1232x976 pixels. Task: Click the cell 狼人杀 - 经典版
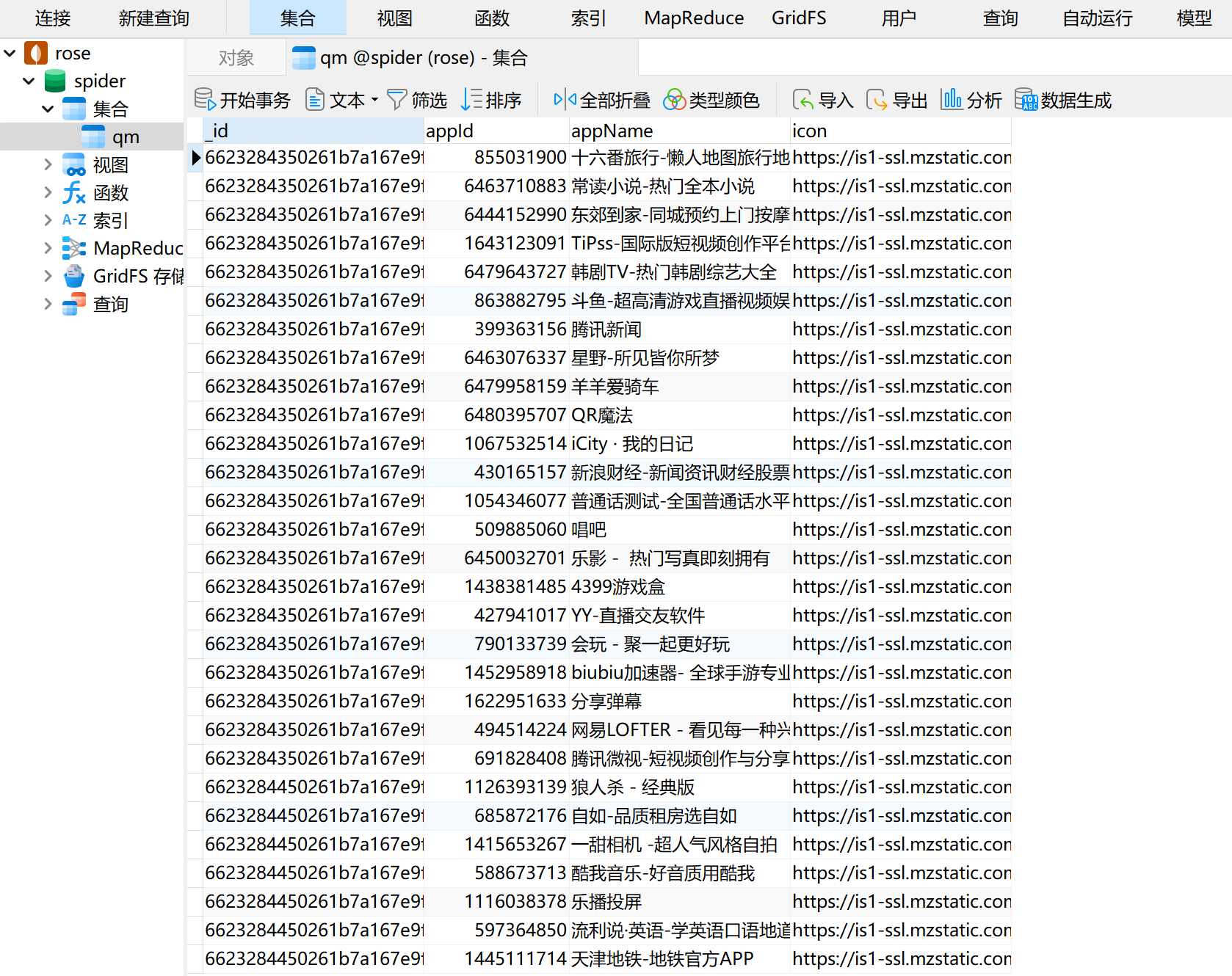tap(680, 787)
